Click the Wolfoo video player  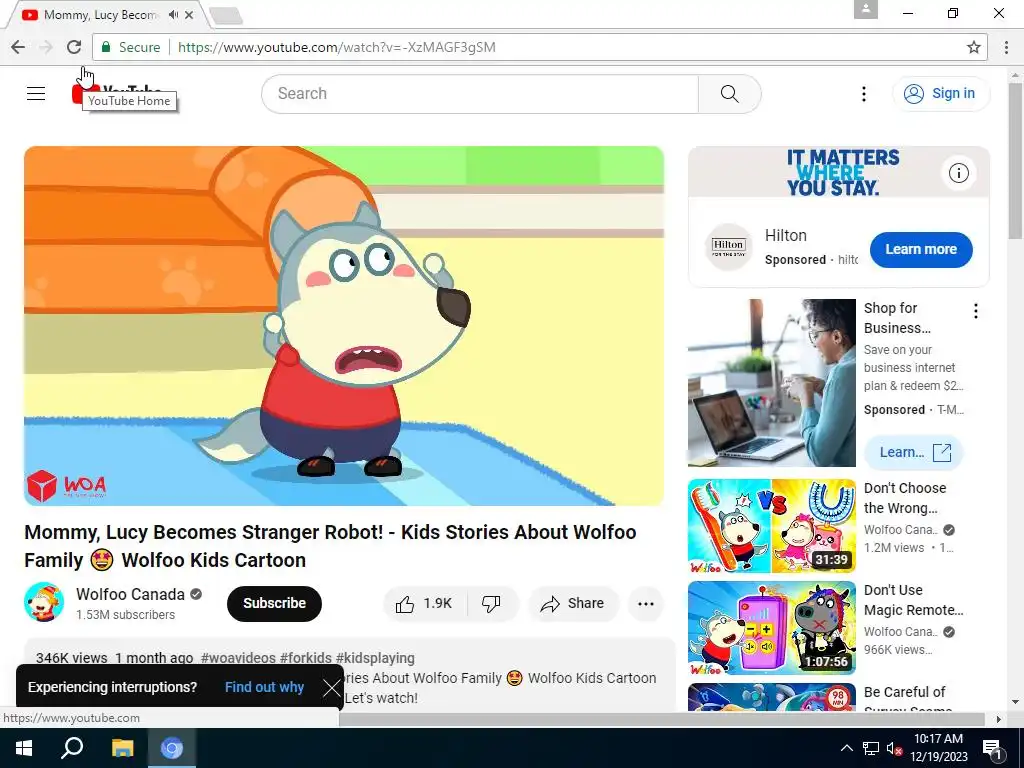coord(344,325)
